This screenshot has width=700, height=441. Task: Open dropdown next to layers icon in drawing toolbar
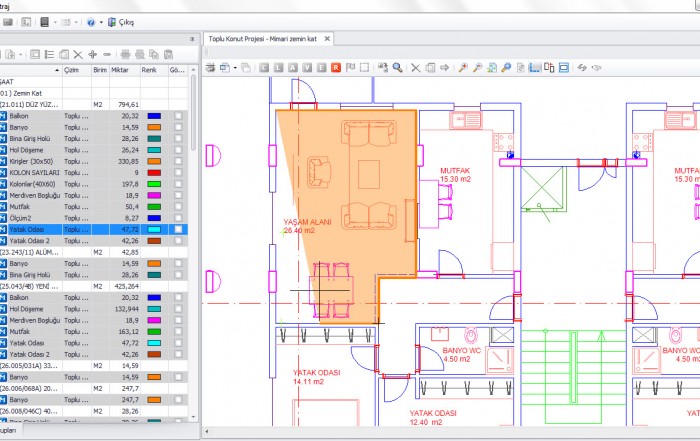click(x=234, y=68)
